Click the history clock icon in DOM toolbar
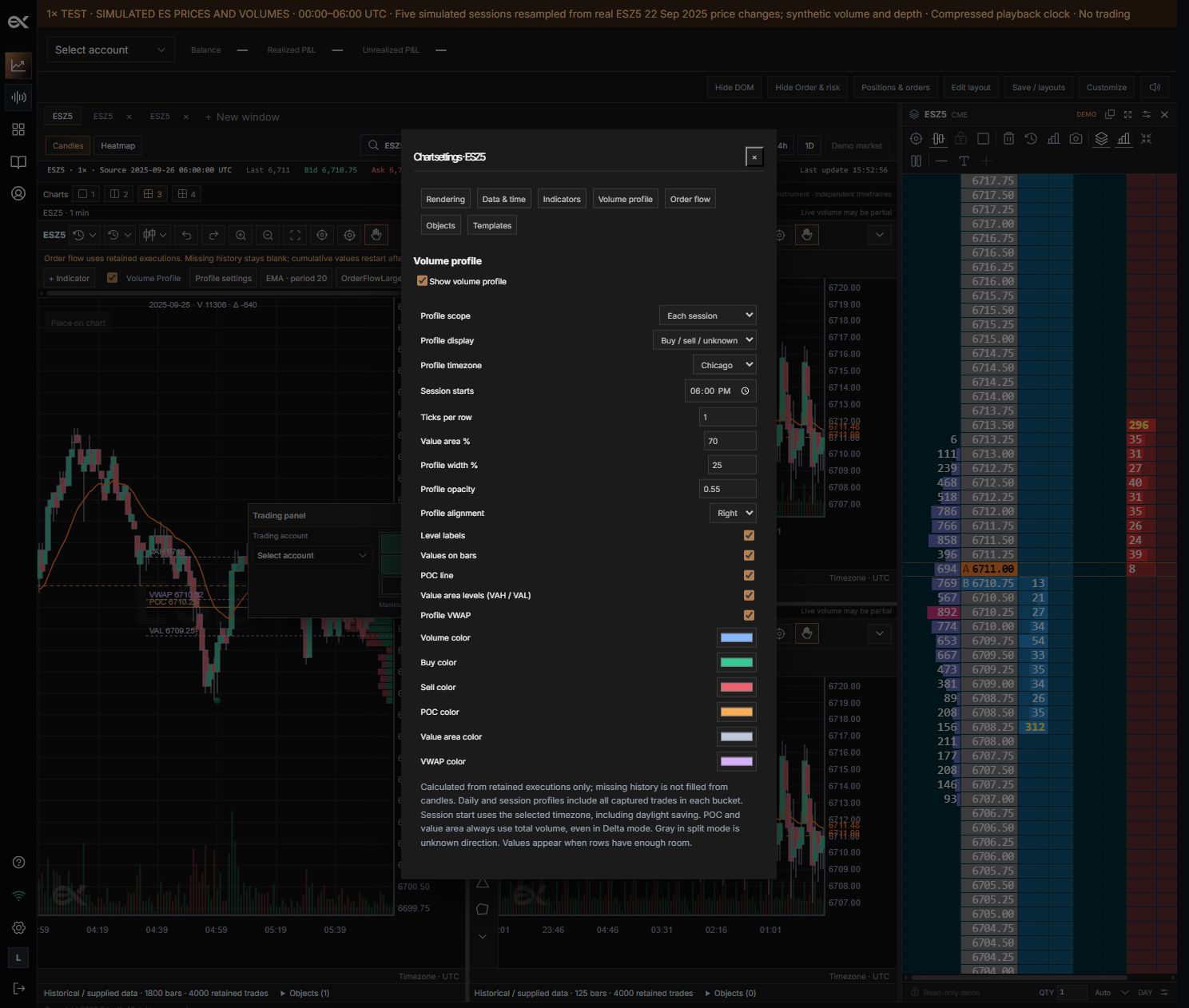 coord(1031,139)
